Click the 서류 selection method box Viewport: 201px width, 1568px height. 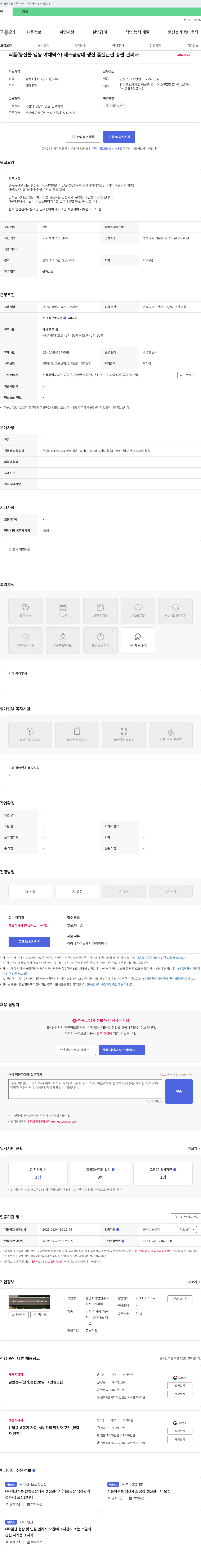click(30, 891)
